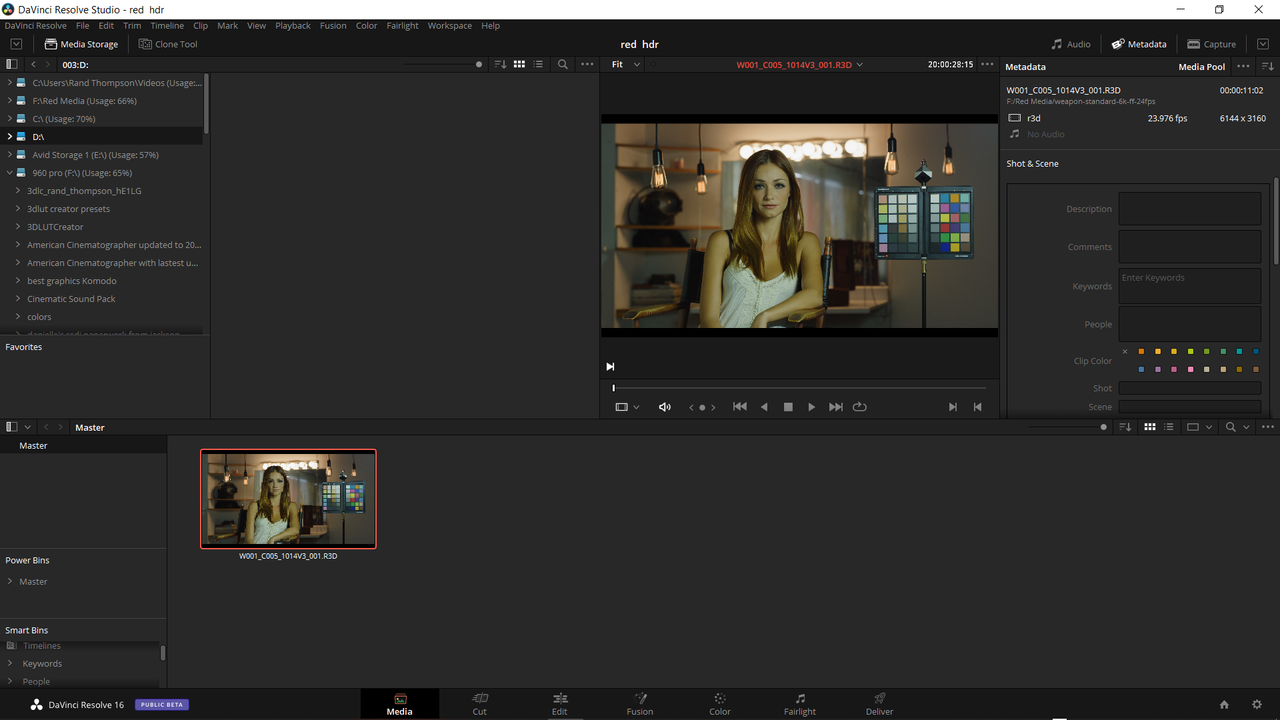
Task: Open the Color page icon
Action: coord(720,698)
